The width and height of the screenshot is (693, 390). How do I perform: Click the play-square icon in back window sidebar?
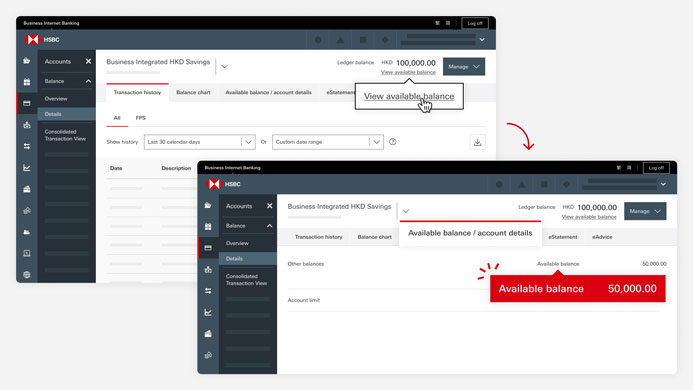click(27, 253)
